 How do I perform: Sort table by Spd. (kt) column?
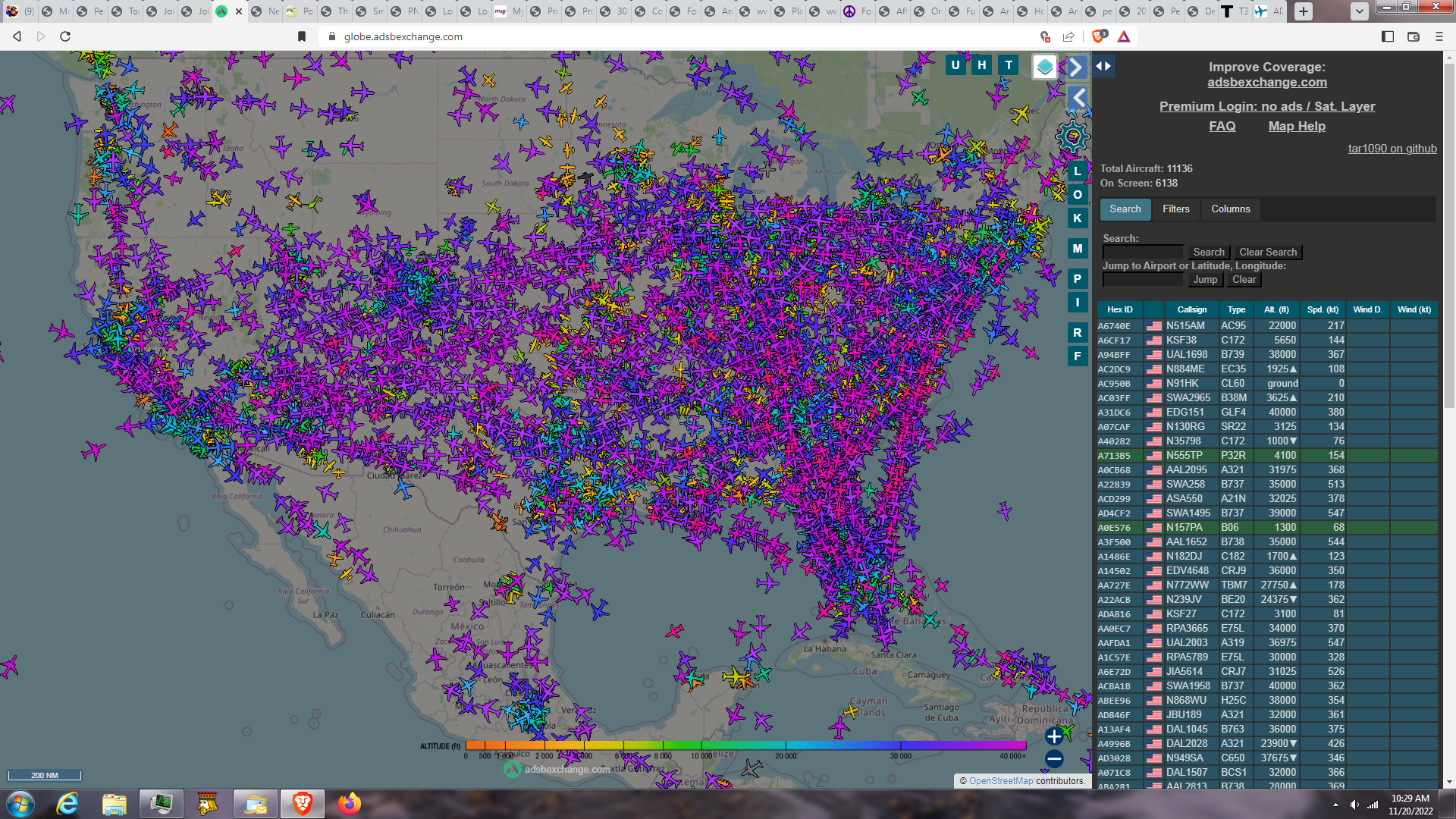tap(1323, 309)
